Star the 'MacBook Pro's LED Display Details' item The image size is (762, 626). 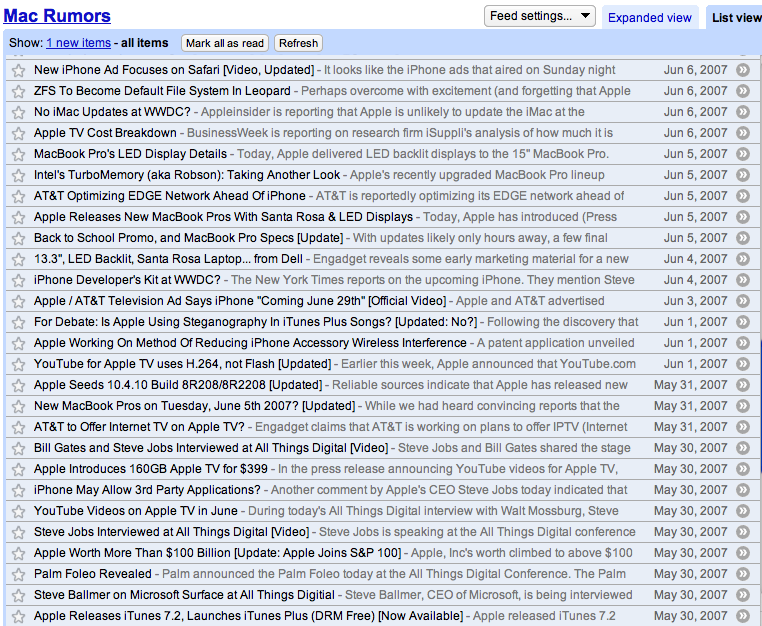coord(18,155)
